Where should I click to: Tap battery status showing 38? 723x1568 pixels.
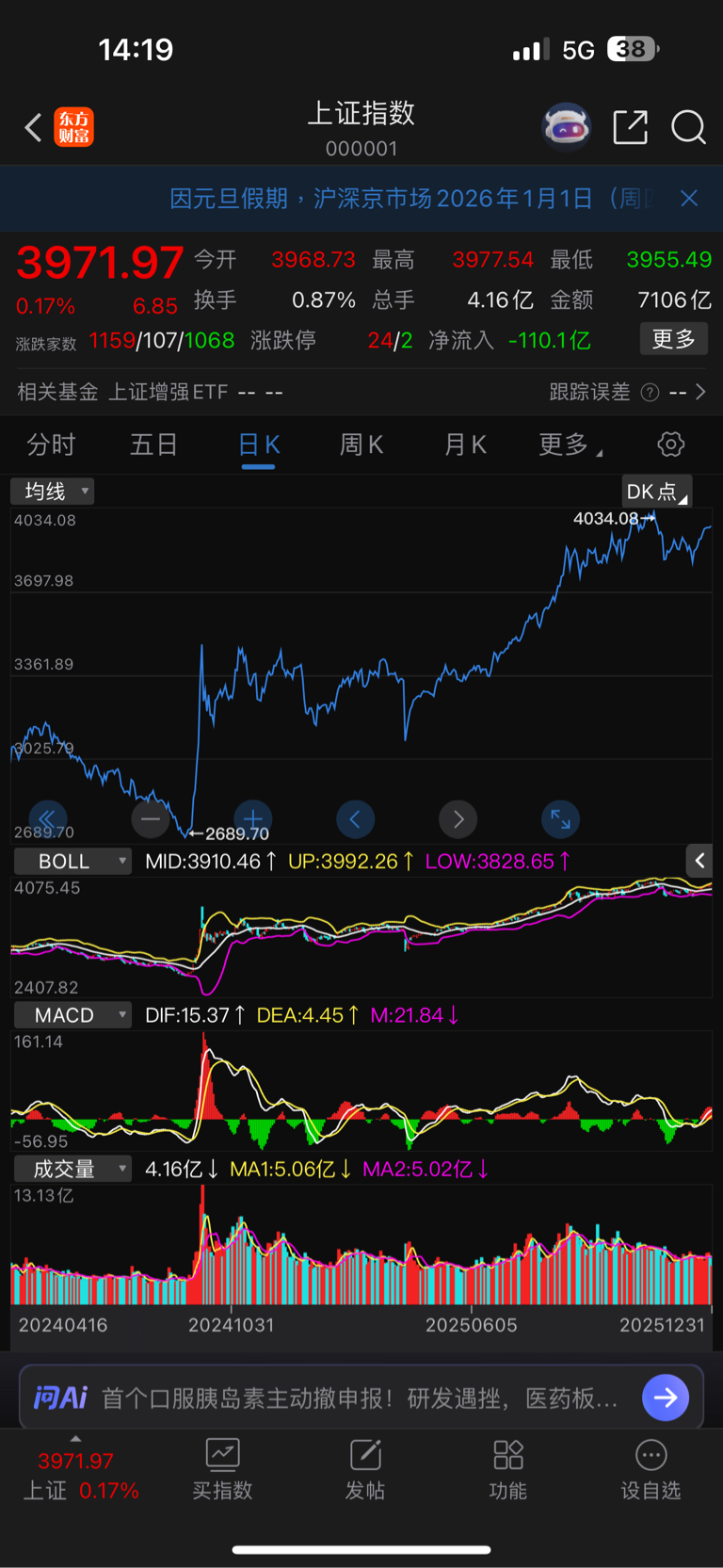point(633,49)
